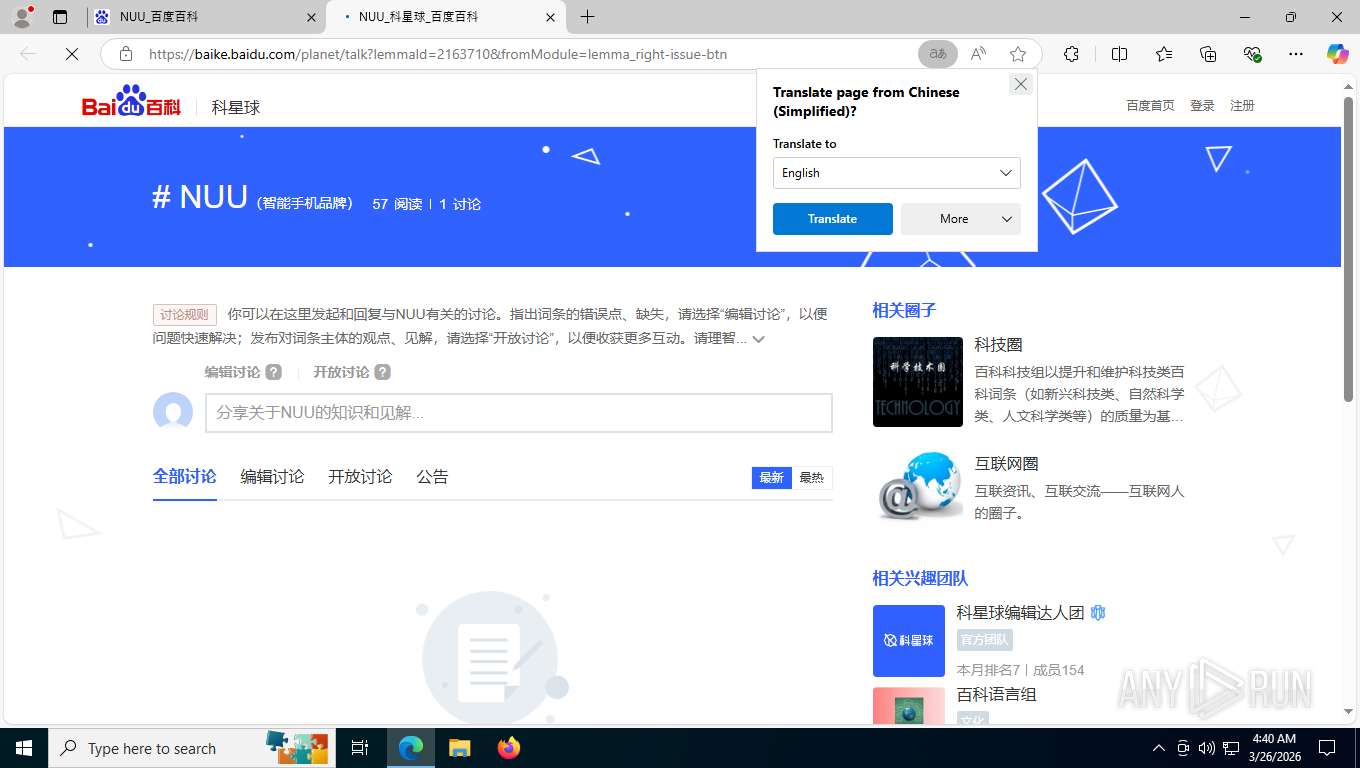Launch Firefox from taskbar

coord(508,748)
